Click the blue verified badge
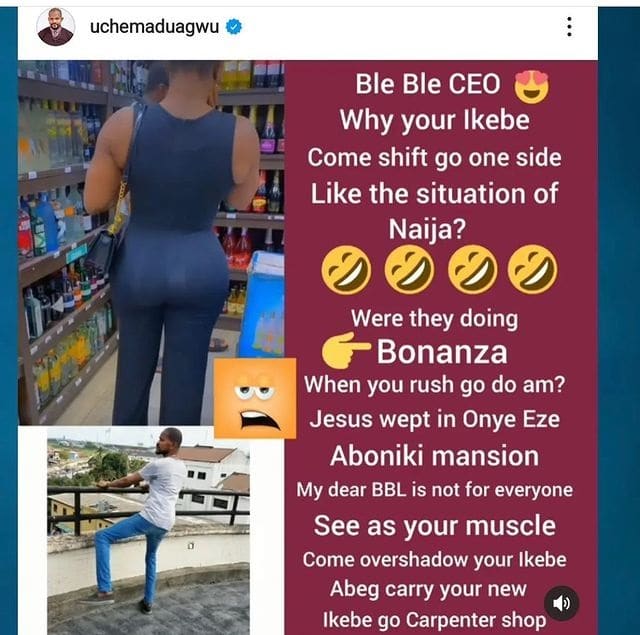The image size is (640, 635). click(234, 27)
